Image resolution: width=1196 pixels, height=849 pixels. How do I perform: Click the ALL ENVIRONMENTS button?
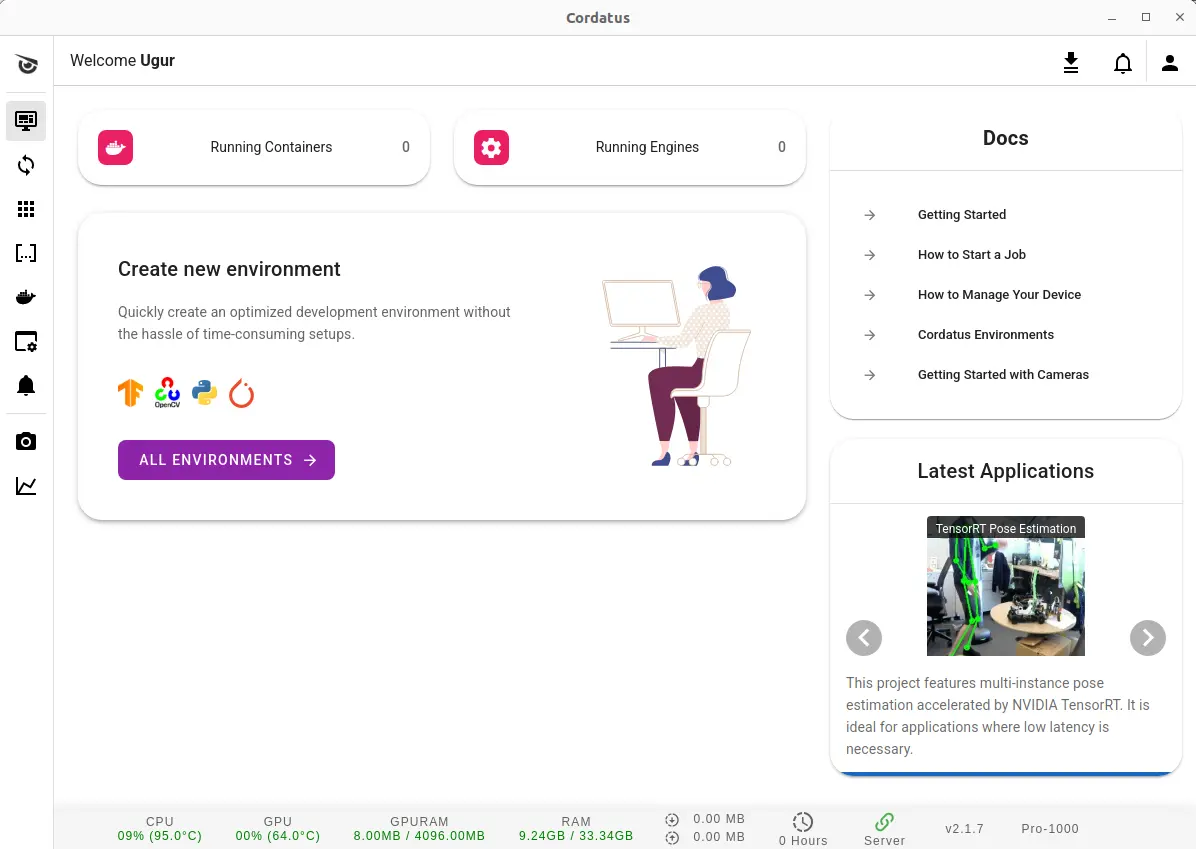[226, 460]
